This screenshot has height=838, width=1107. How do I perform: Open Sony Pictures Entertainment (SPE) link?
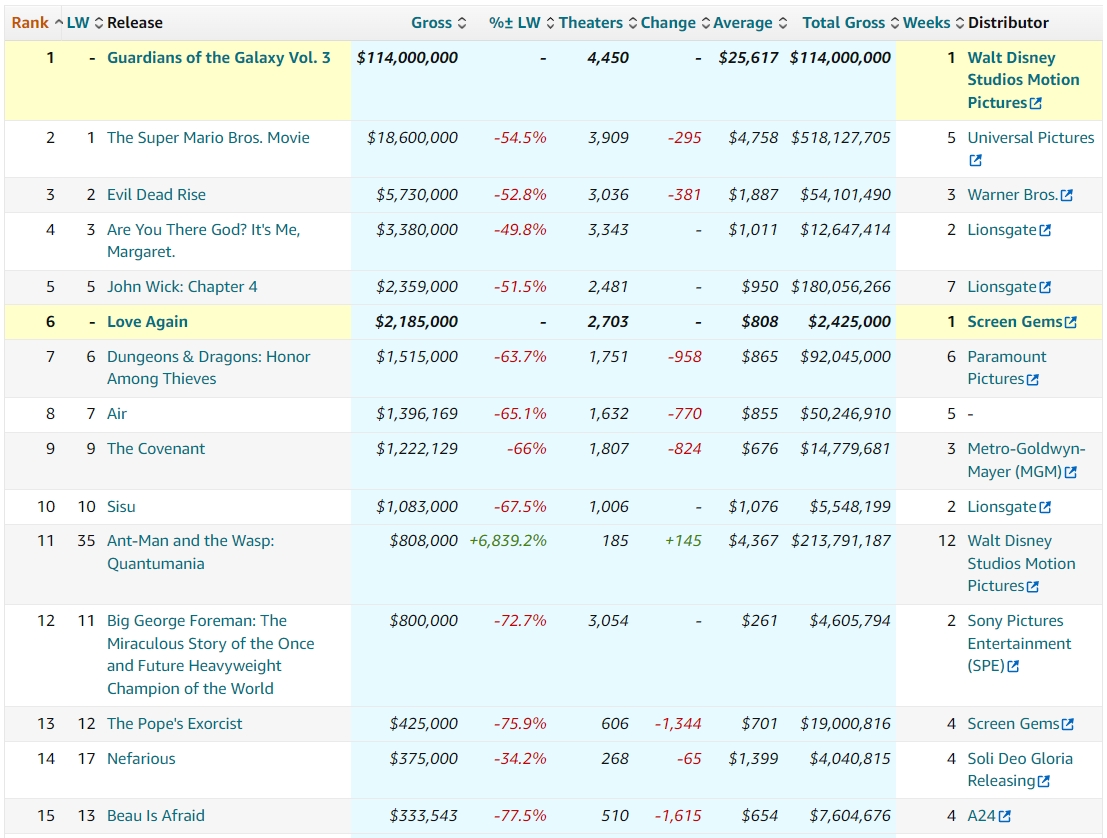(1019, 643)
